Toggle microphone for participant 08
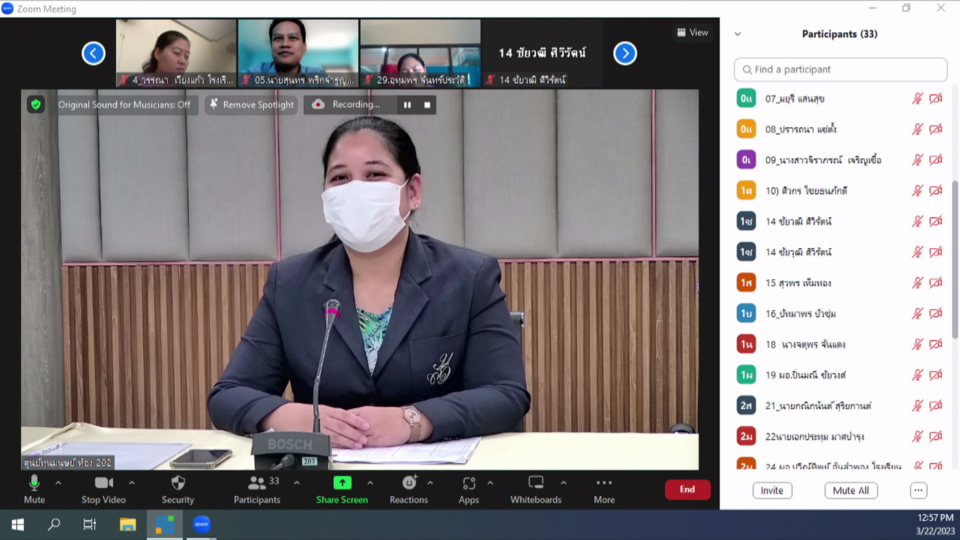 (917, 129)
